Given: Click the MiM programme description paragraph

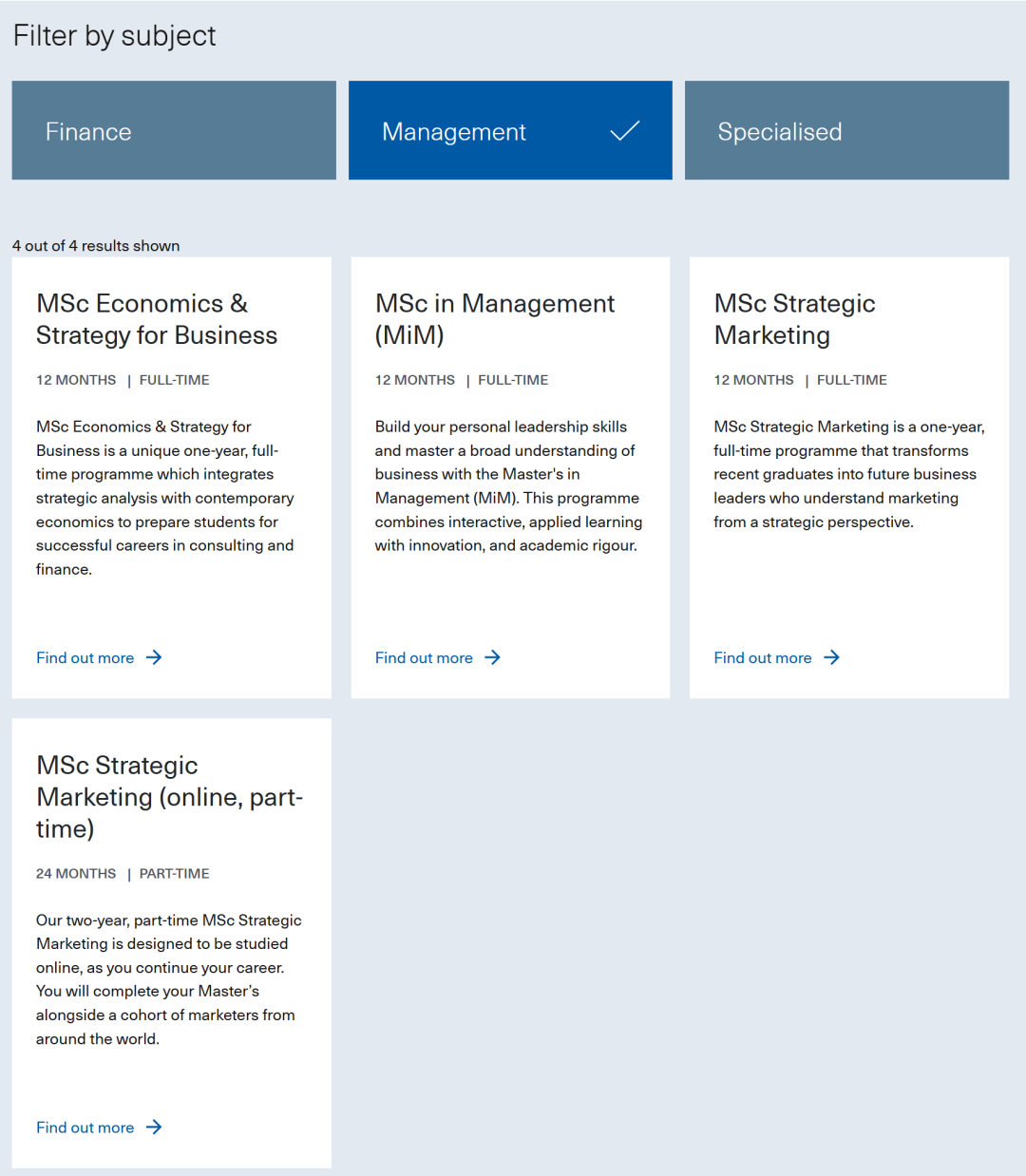Looking at the screenshot, I should (508, 485).
